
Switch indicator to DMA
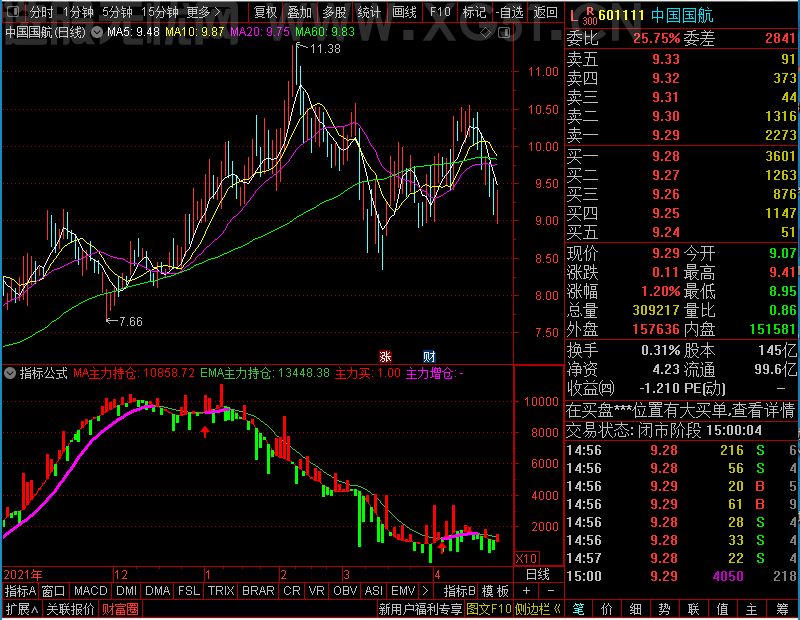(x=158, y=591)
